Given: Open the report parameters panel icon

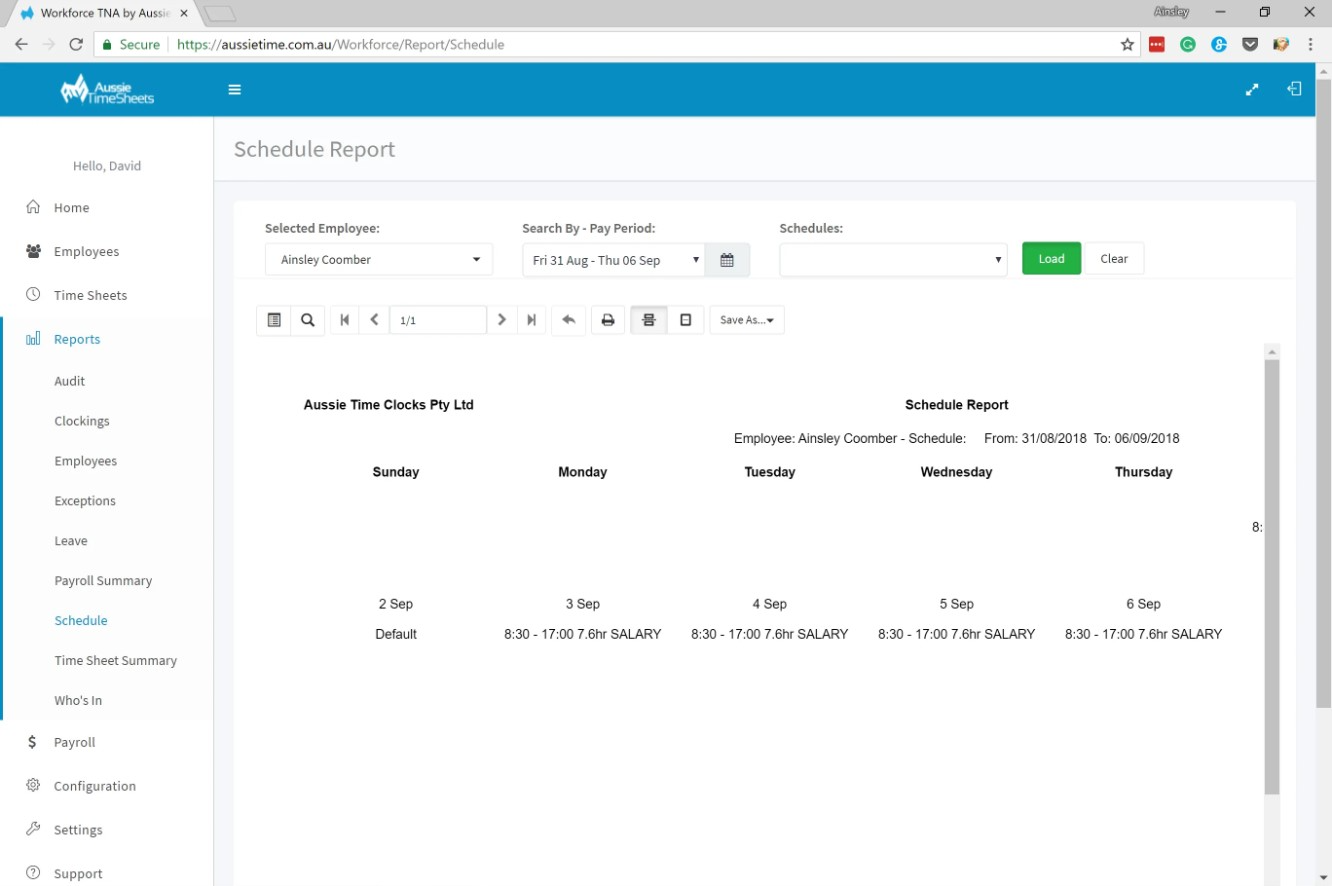Looking at the screenshot, I should 274,319.
